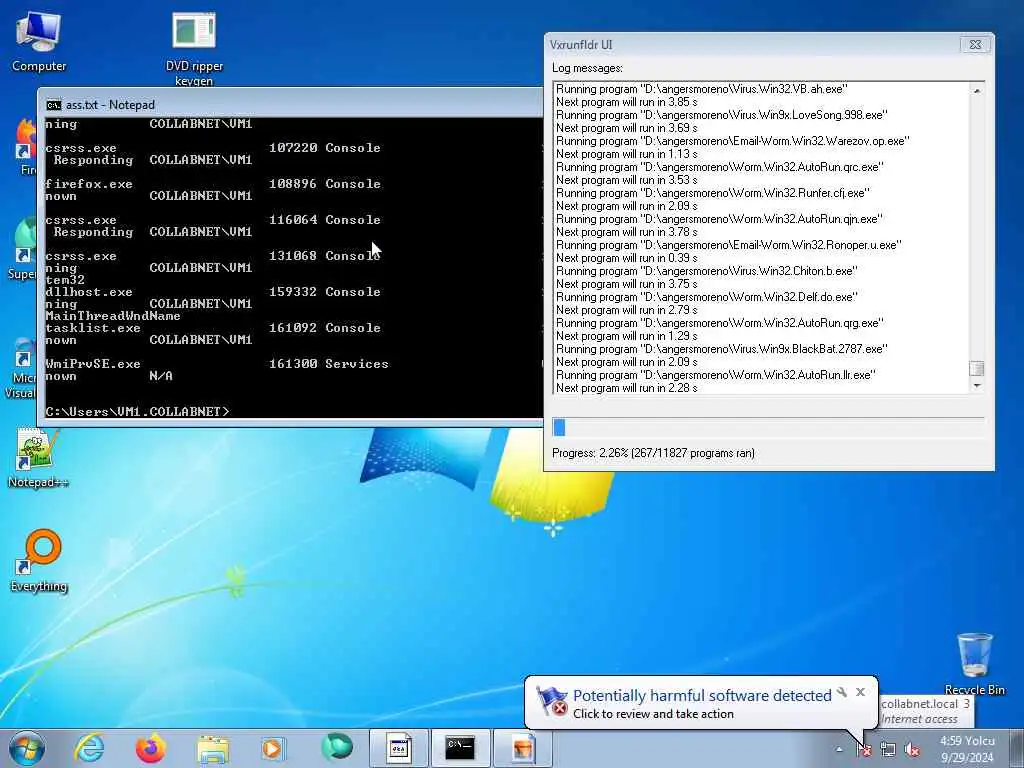Show hidden tray icons arrow

pos(839,749)
